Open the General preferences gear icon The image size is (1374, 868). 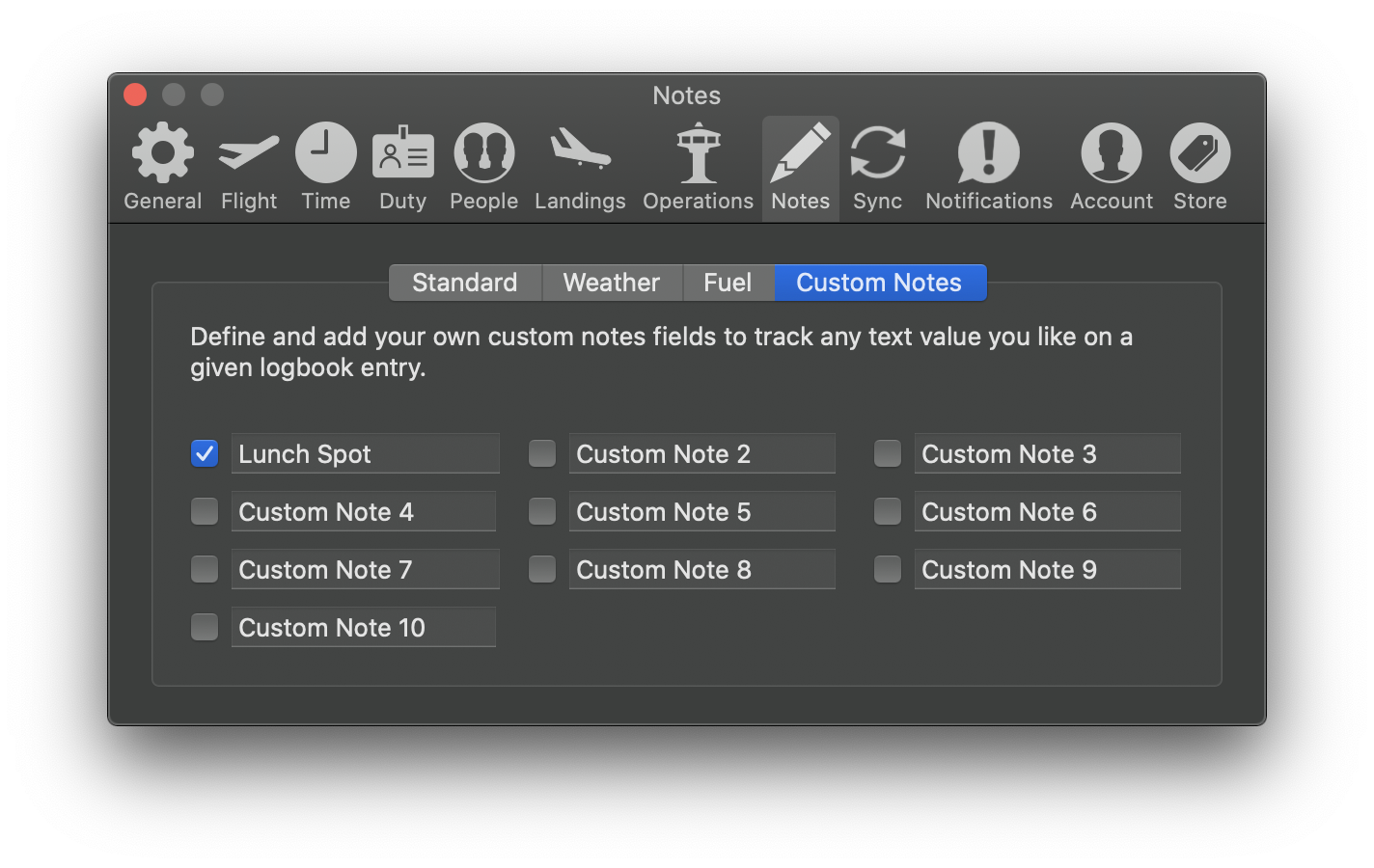click(x=162, y=152)
